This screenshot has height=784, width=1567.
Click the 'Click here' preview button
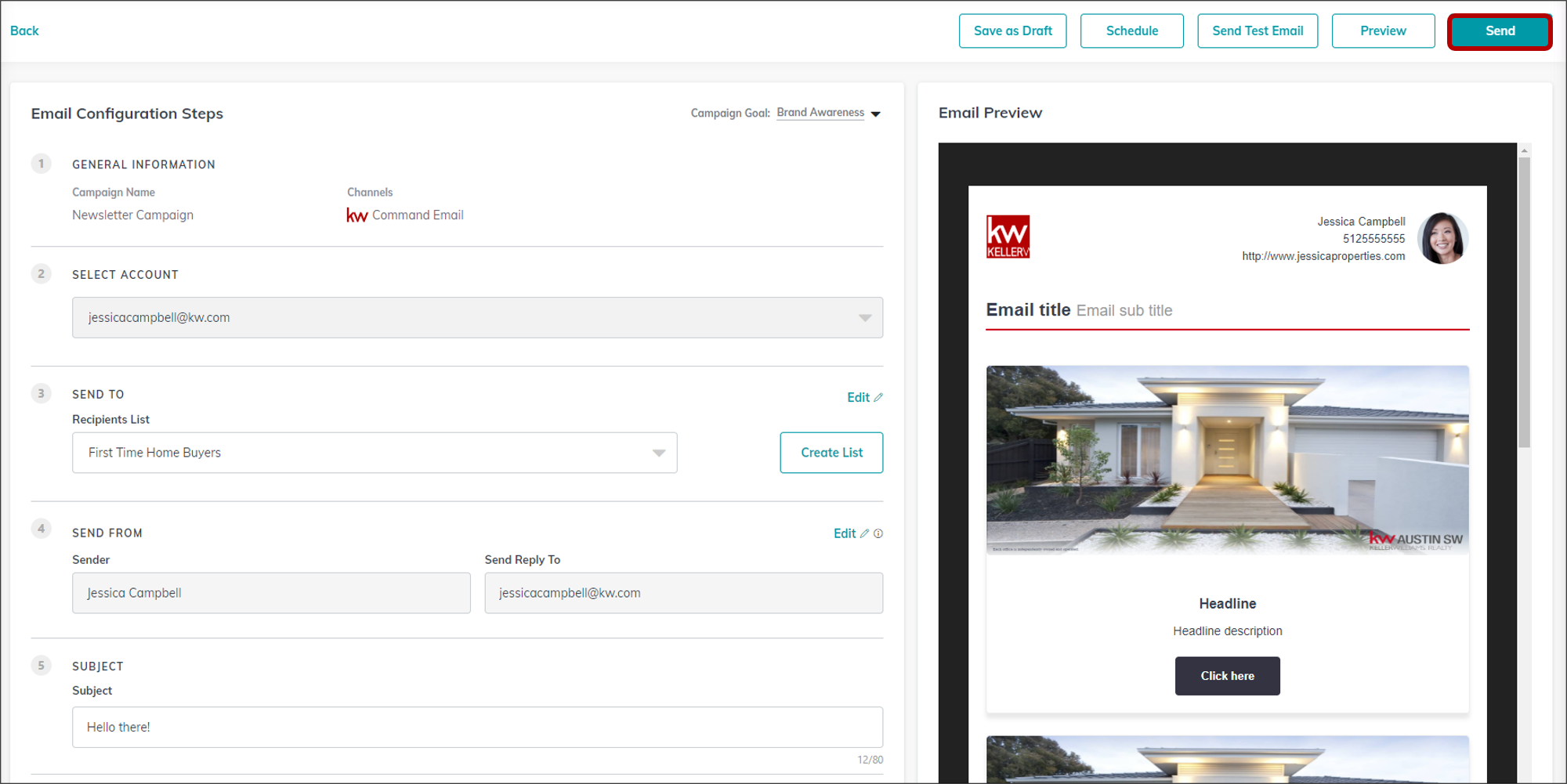pyautogui.click(x=1227, y=676)
